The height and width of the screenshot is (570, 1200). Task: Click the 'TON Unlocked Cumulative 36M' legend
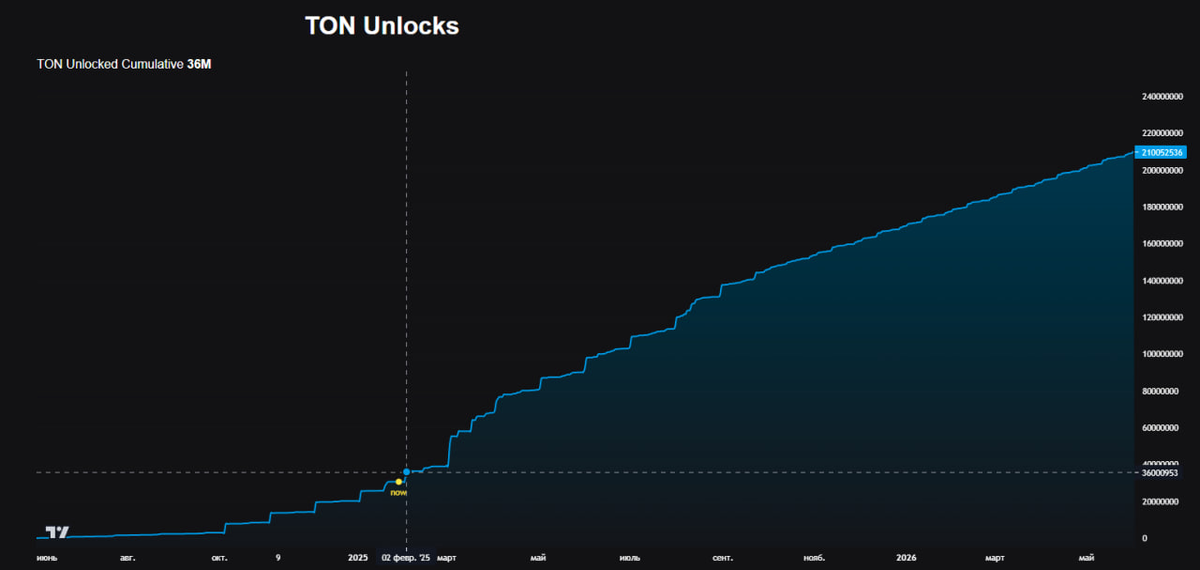click(125, 64)
